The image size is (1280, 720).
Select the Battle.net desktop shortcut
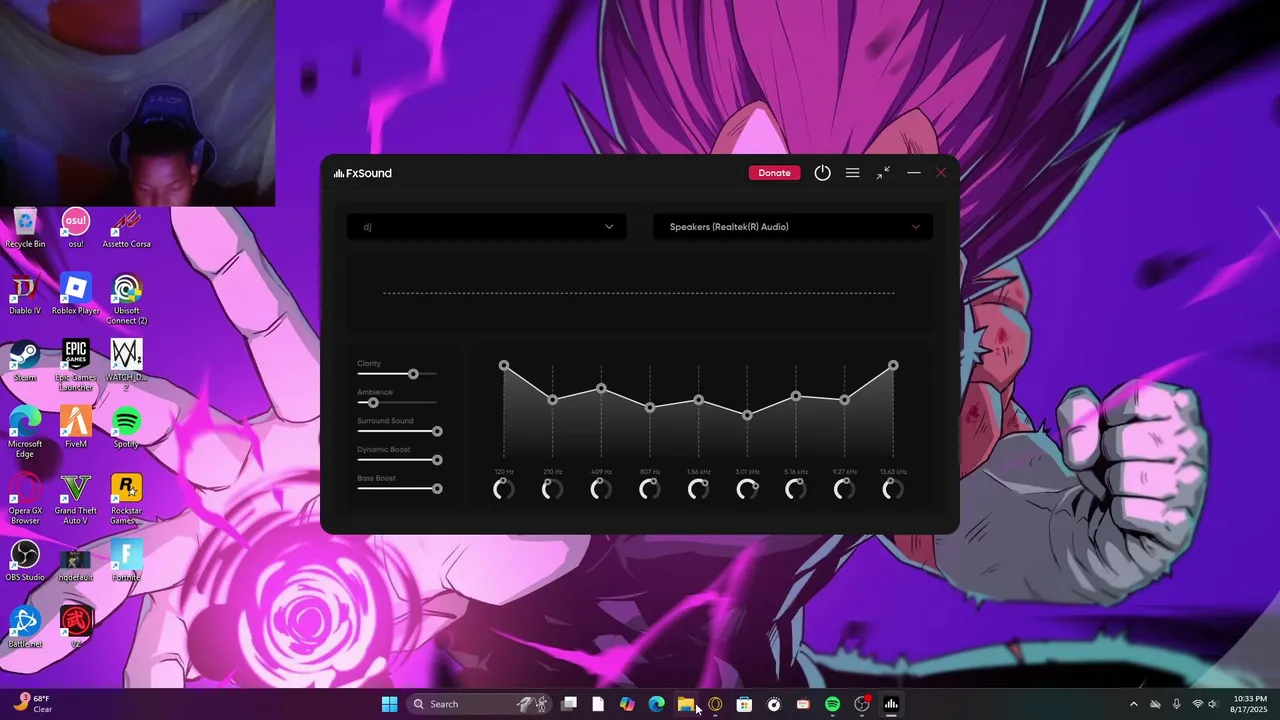pyautogui.click(x=25, y=628)
